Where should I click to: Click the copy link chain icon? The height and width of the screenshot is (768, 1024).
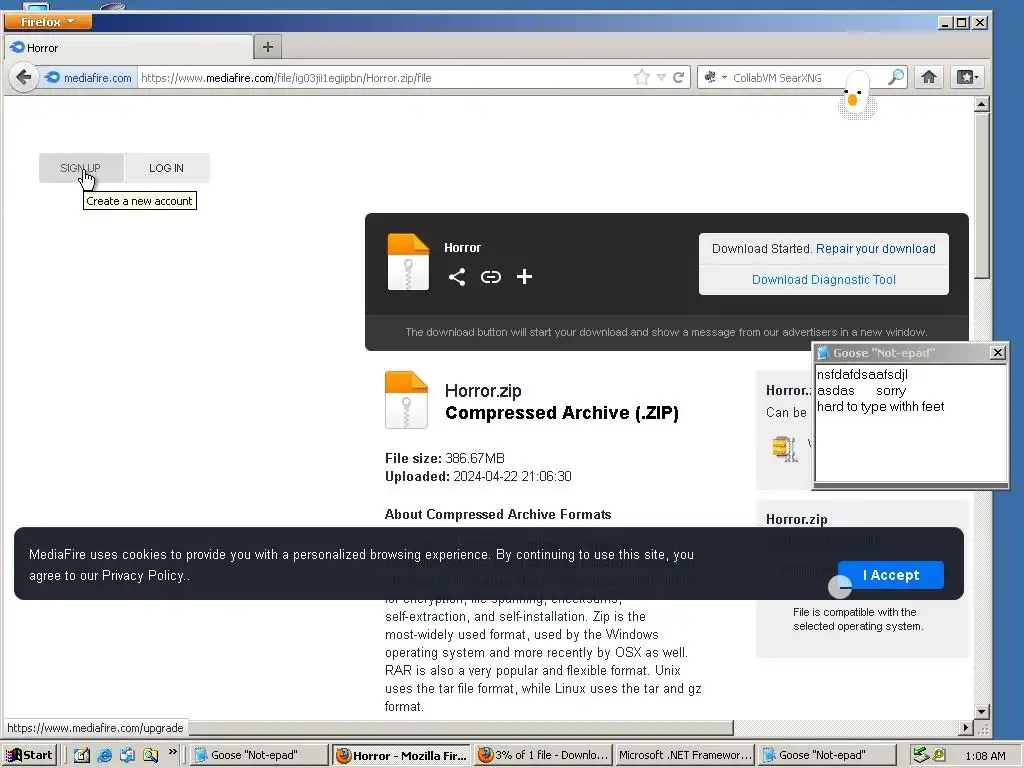coord(490,277)
